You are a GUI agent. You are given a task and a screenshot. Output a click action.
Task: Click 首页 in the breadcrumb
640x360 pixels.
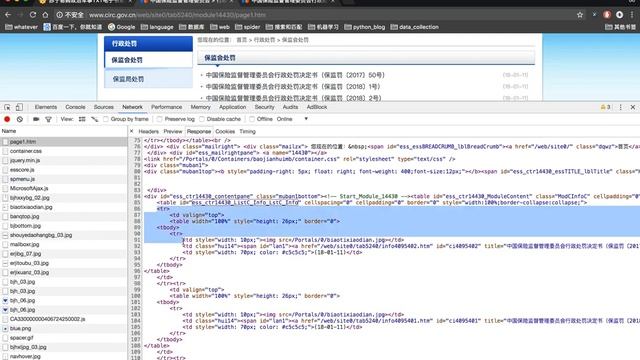tap(242, 40)
